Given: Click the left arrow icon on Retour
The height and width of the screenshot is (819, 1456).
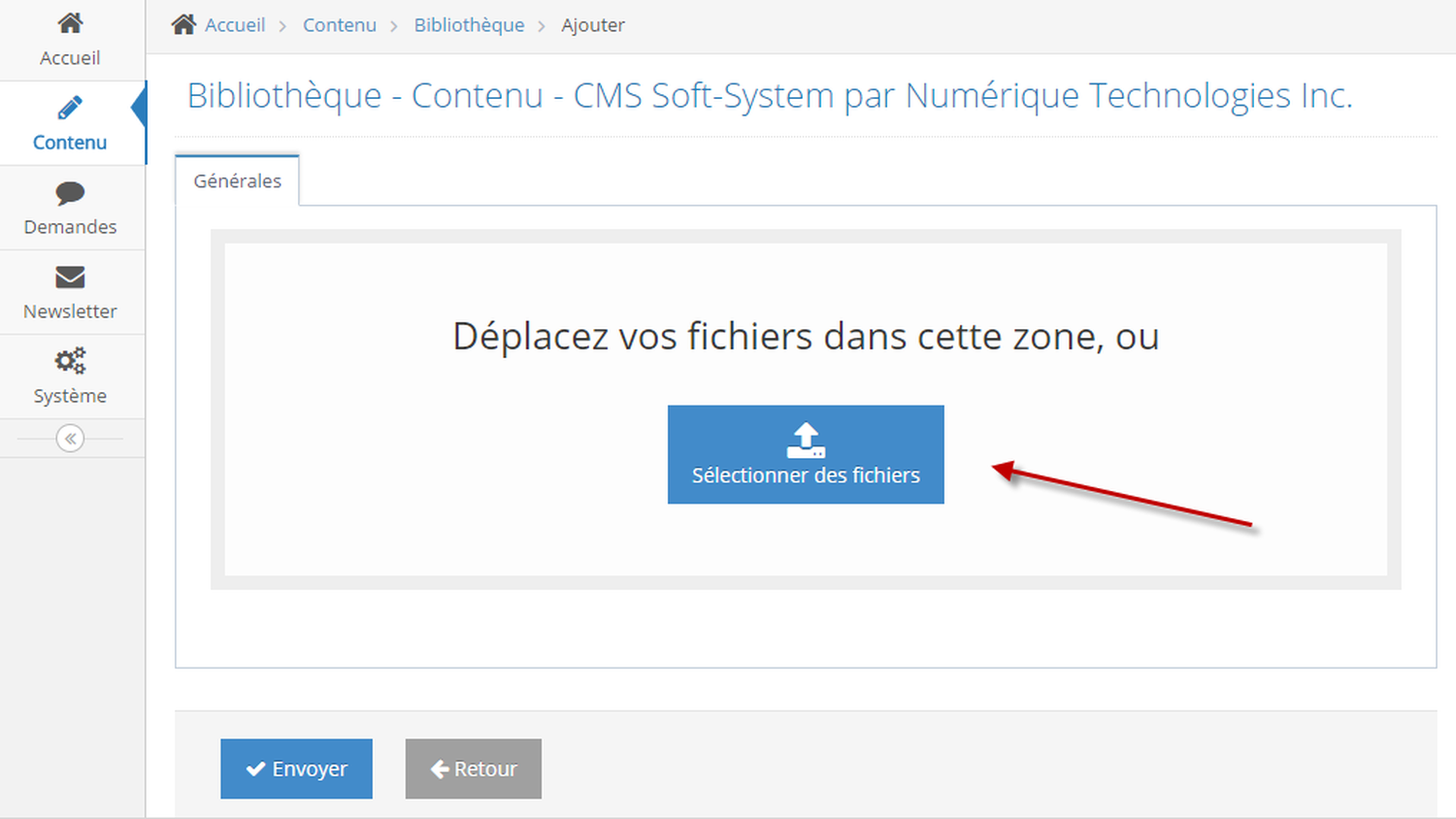Looking at the screenshot, I should [x=440, y=769].
